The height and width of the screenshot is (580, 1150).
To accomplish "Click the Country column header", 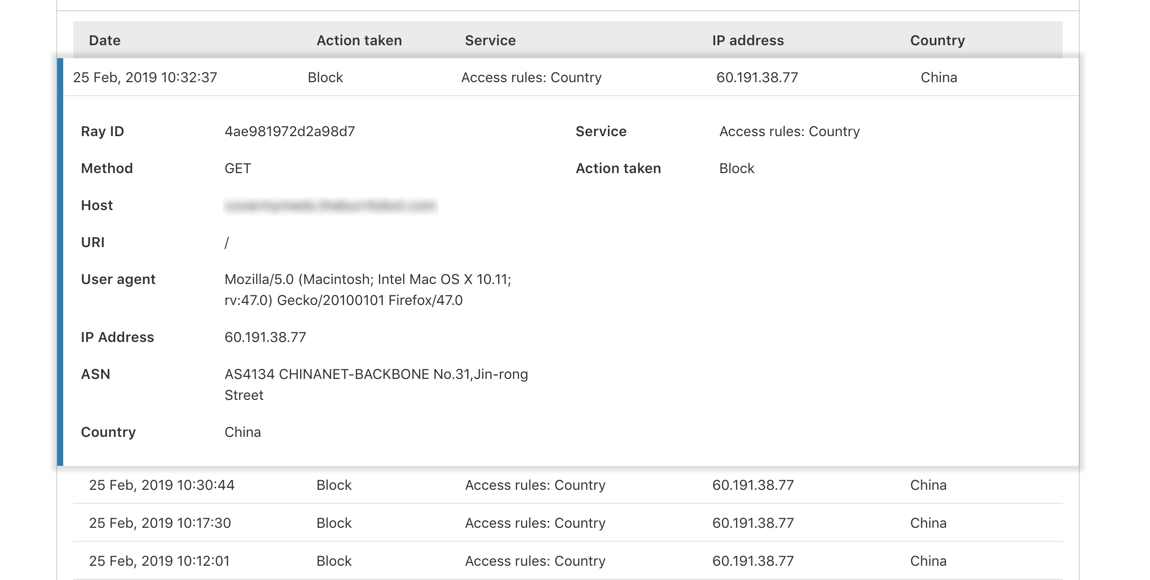I will click(x=937, y=41).
